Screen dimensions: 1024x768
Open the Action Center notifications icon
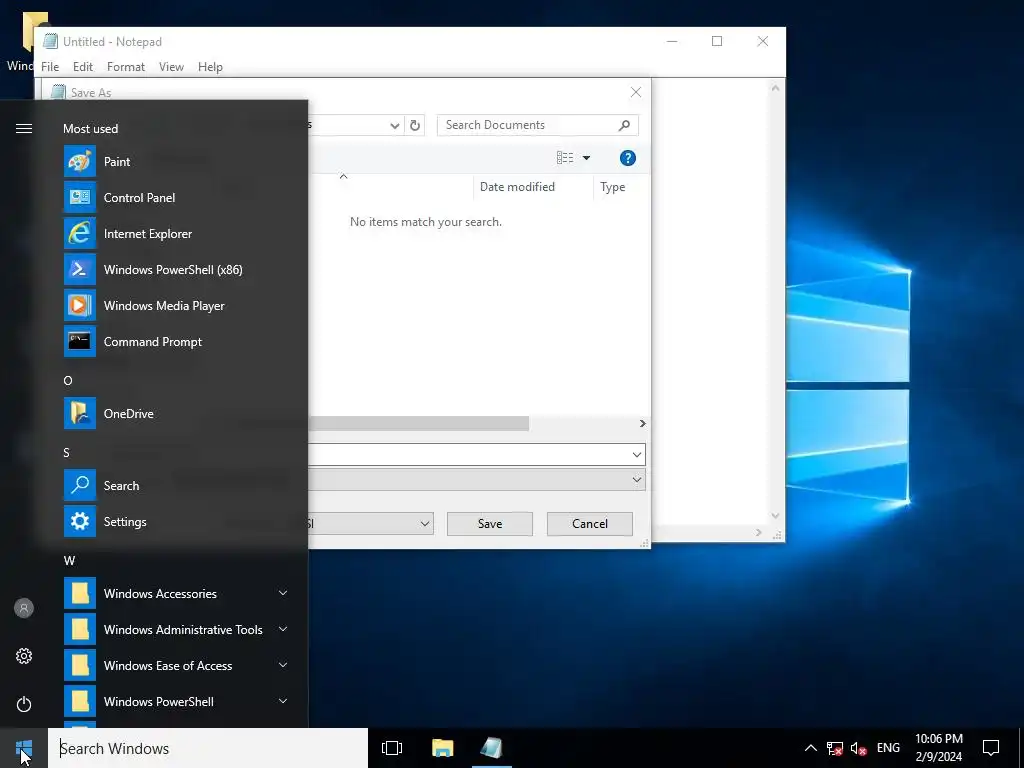click(991, 748)
